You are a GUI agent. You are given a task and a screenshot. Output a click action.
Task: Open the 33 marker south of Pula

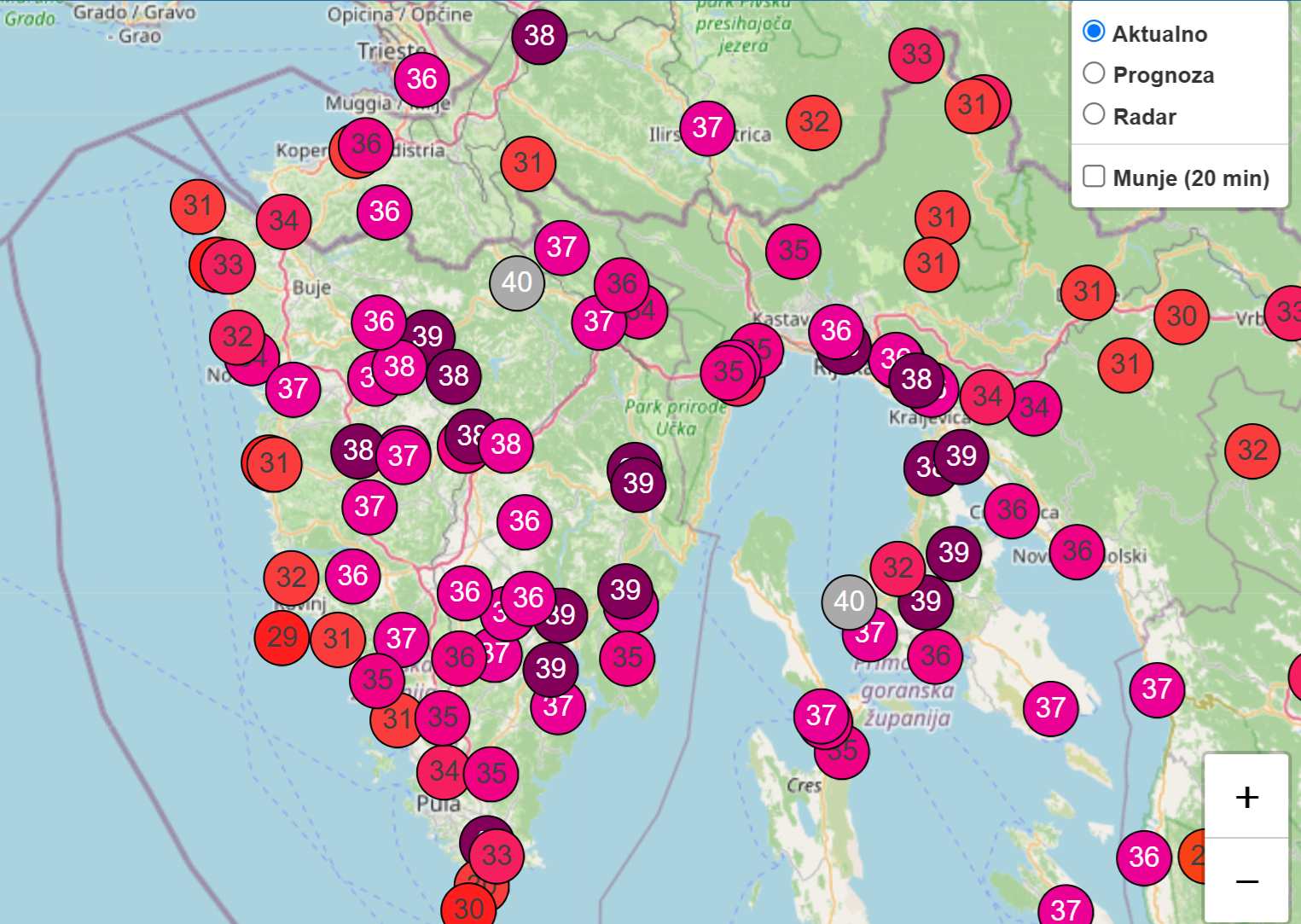(497, 855)
